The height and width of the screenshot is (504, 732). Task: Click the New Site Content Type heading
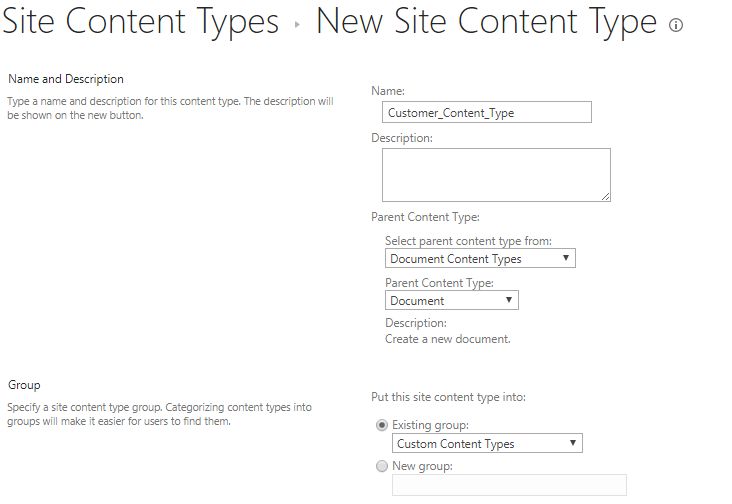pyautogui.click(x=486, y=21)
